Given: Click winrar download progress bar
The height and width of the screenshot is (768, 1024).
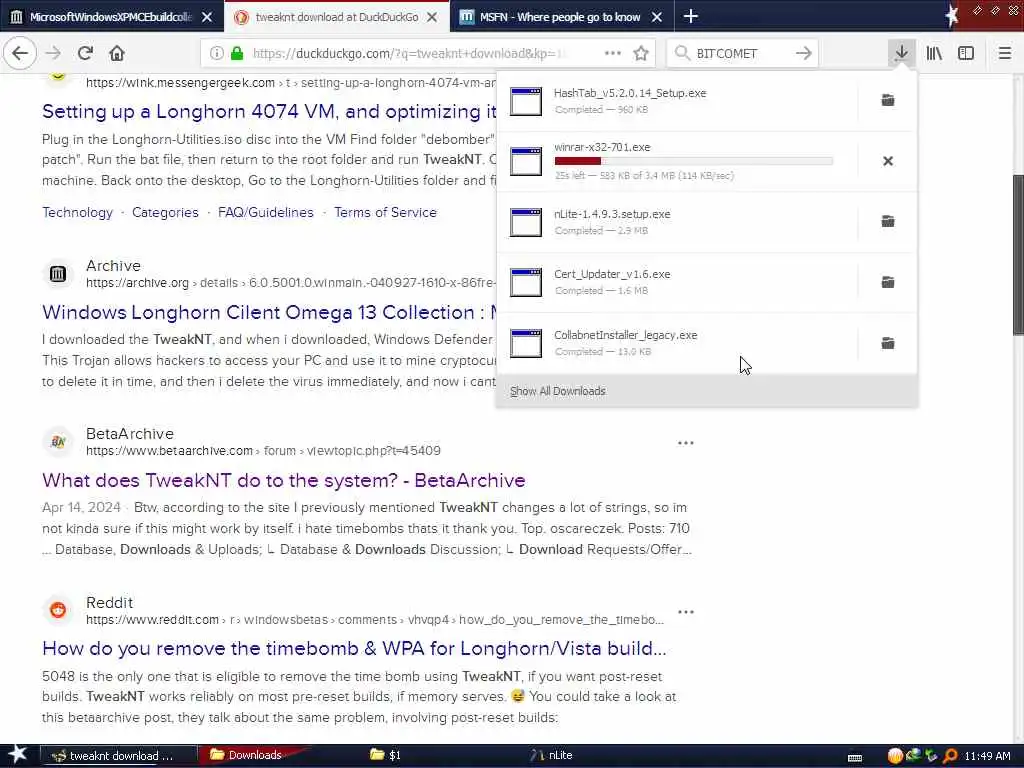Looking at the screenshot, I should [694, 161].
